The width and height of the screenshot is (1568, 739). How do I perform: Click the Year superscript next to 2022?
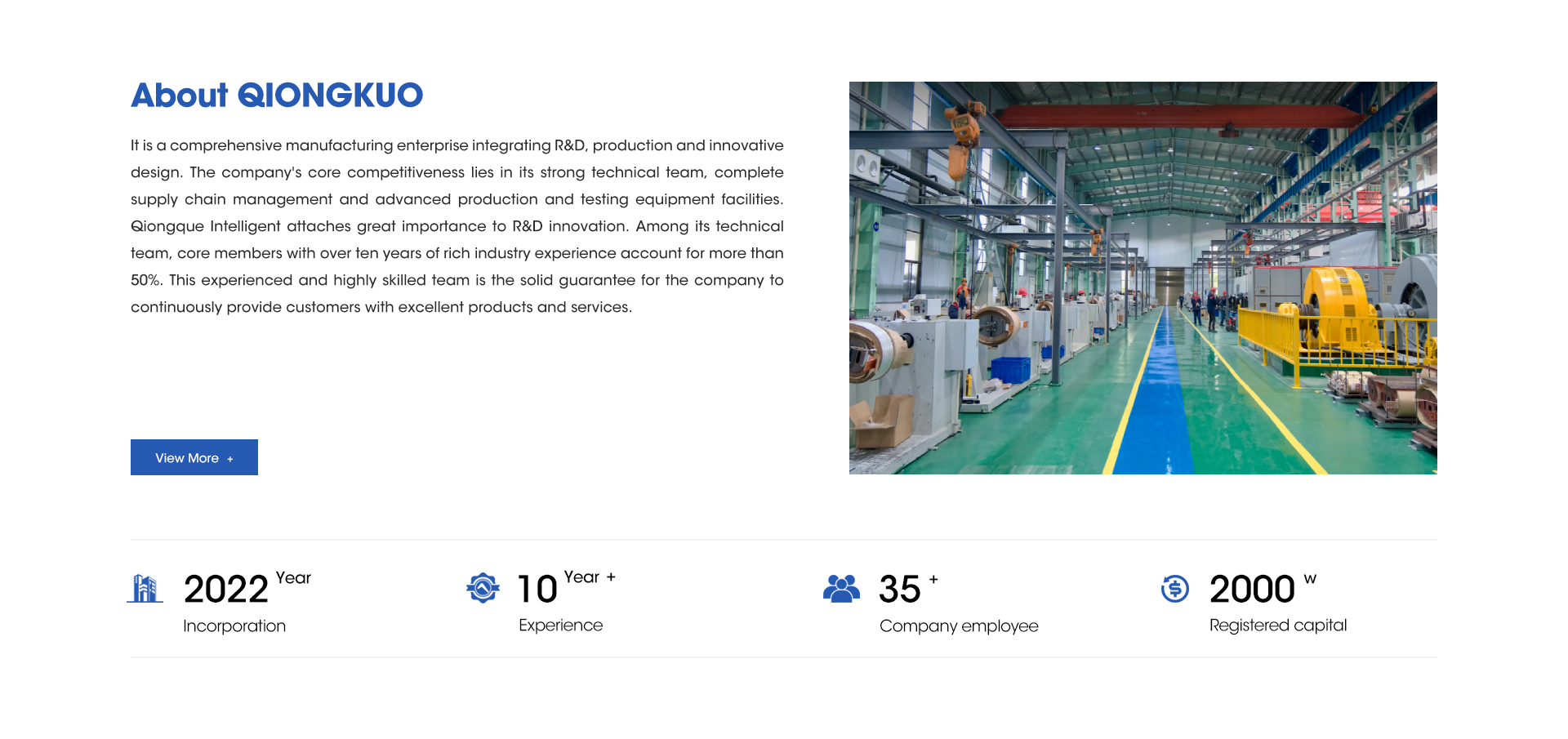pyautogui.click(x=293, y=578)
